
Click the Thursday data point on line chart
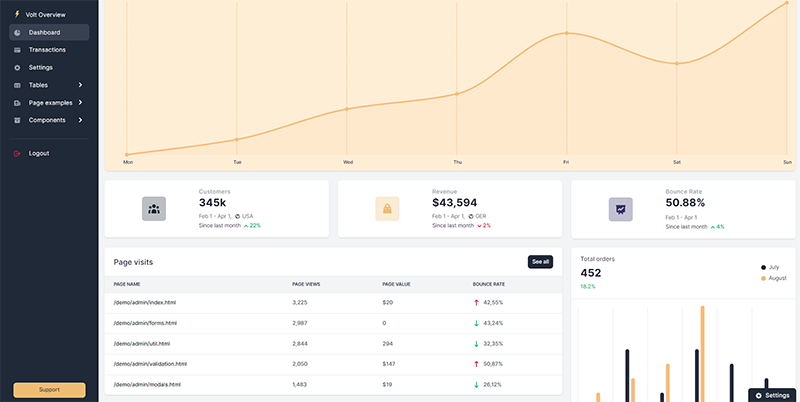pyautogui.click(x=457, y=93)
